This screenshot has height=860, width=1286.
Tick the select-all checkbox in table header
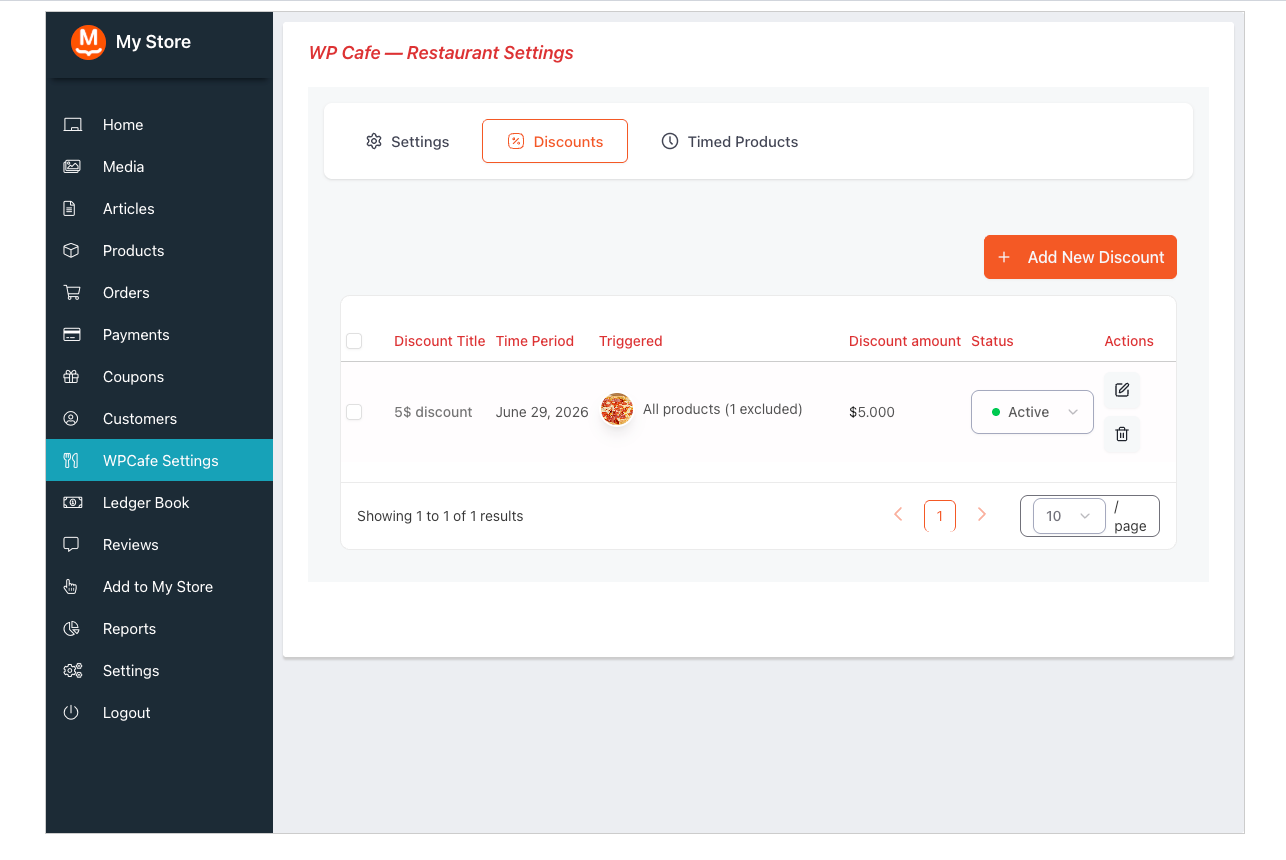coord(354,341)
